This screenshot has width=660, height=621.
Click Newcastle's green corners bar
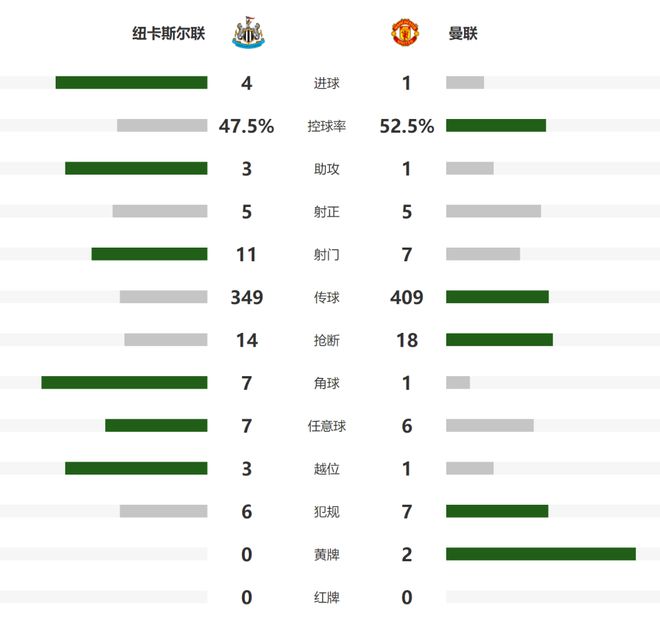[124, 383]
